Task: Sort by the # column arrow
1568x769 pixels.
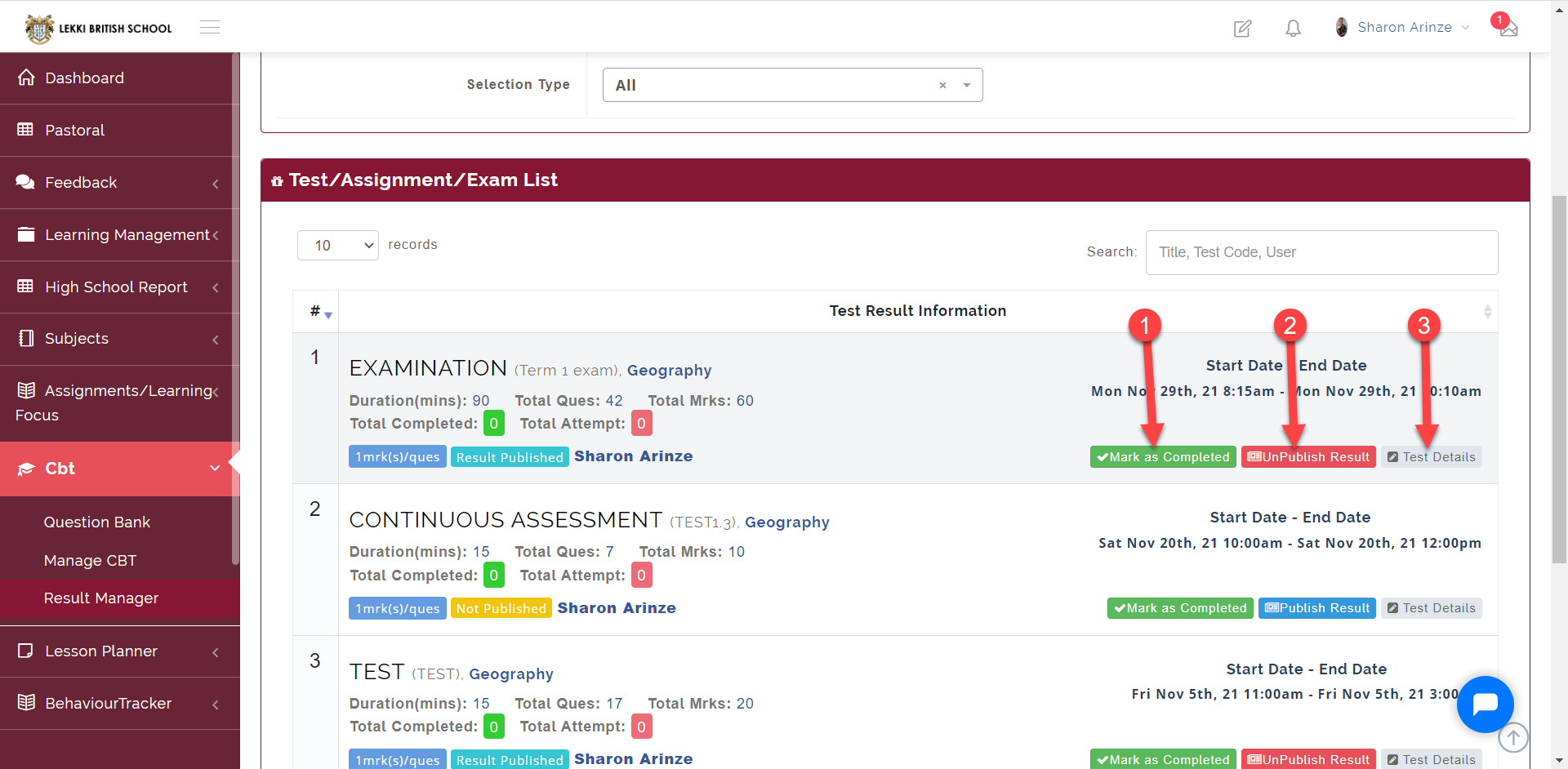Action: 327,314
